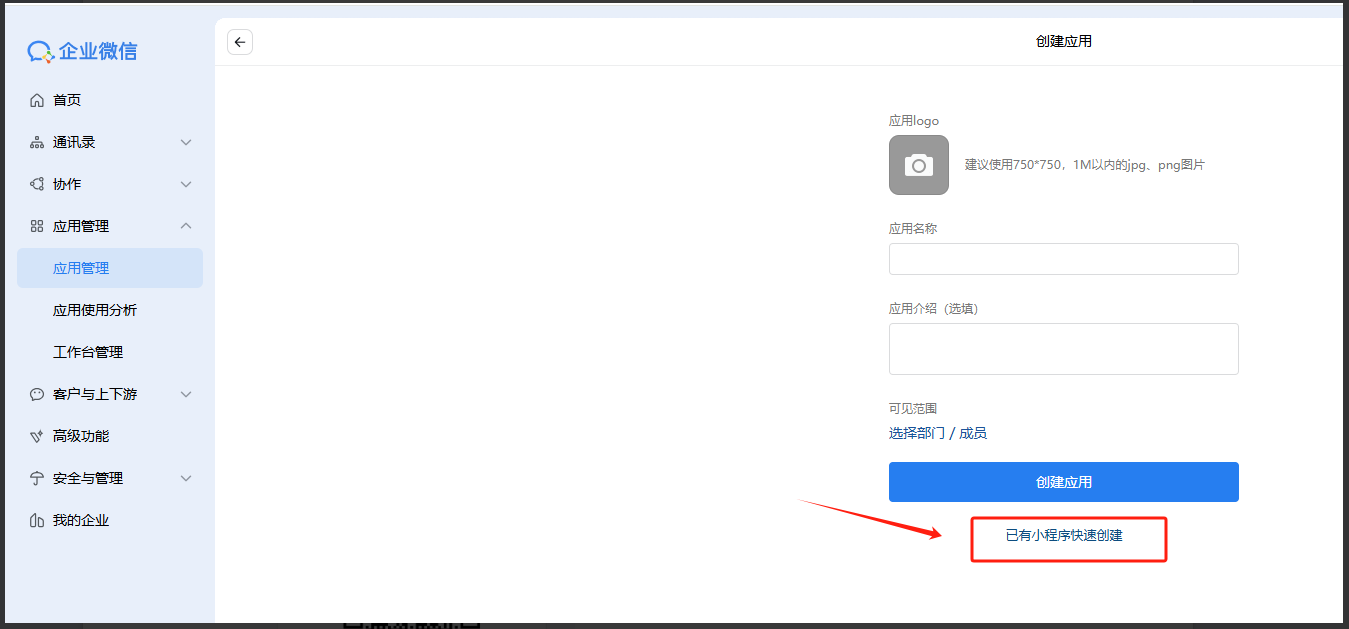Click the 高级功能 icon in sidebar

37,436
